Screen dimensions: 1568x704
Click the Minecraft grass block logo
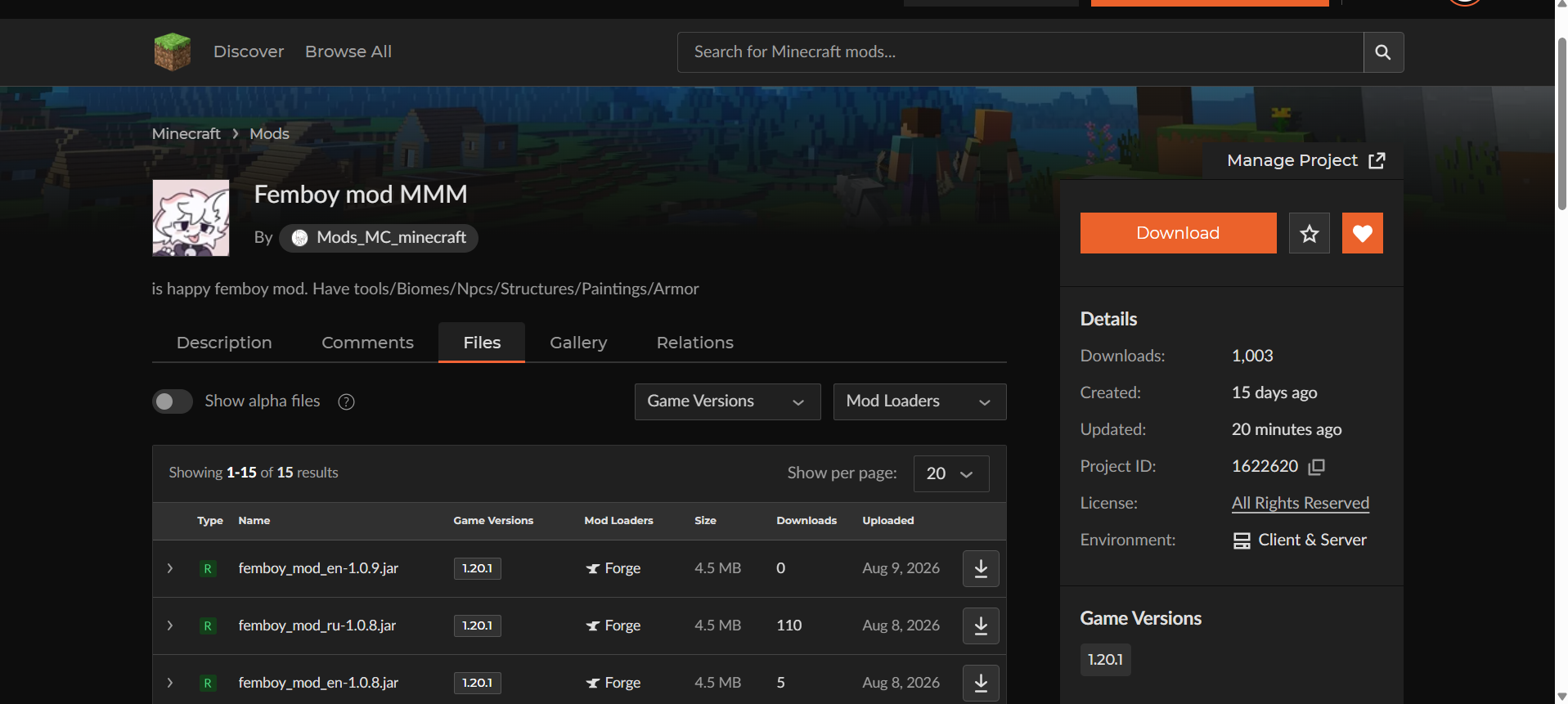[x=173, y=52]
